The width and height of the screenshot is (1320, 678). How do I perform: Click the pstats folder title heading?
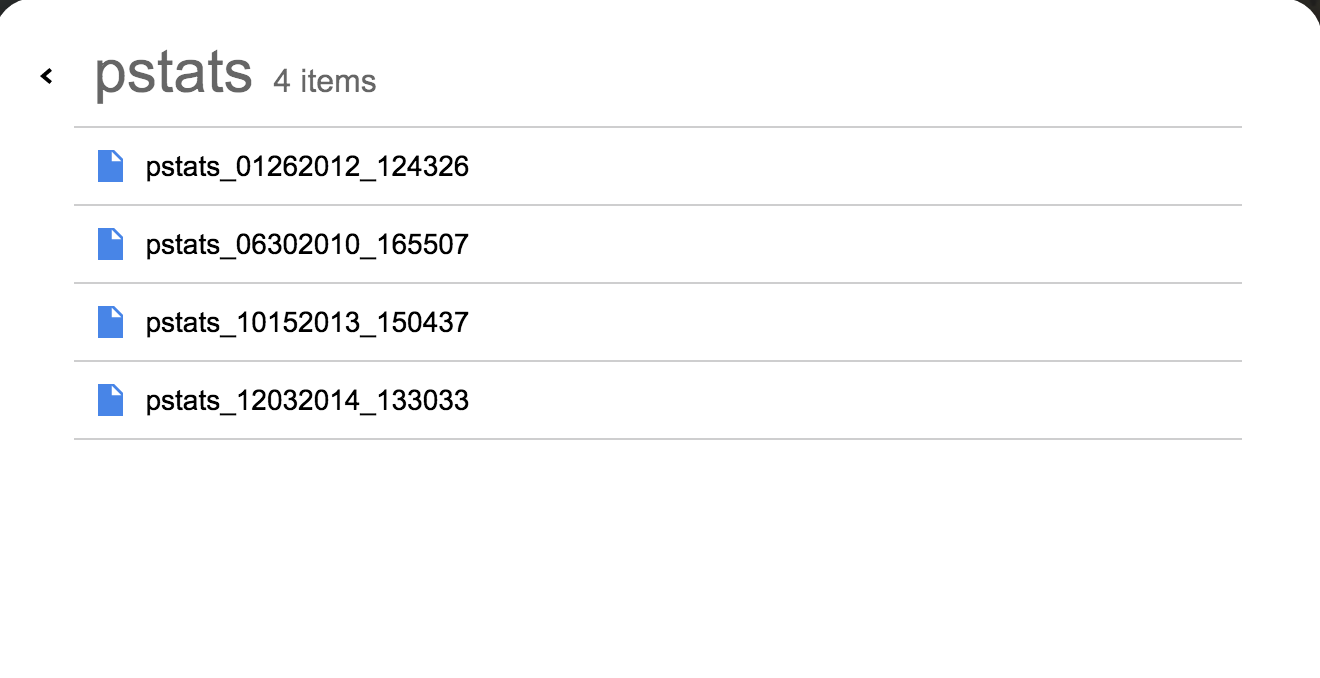point(173,73)
